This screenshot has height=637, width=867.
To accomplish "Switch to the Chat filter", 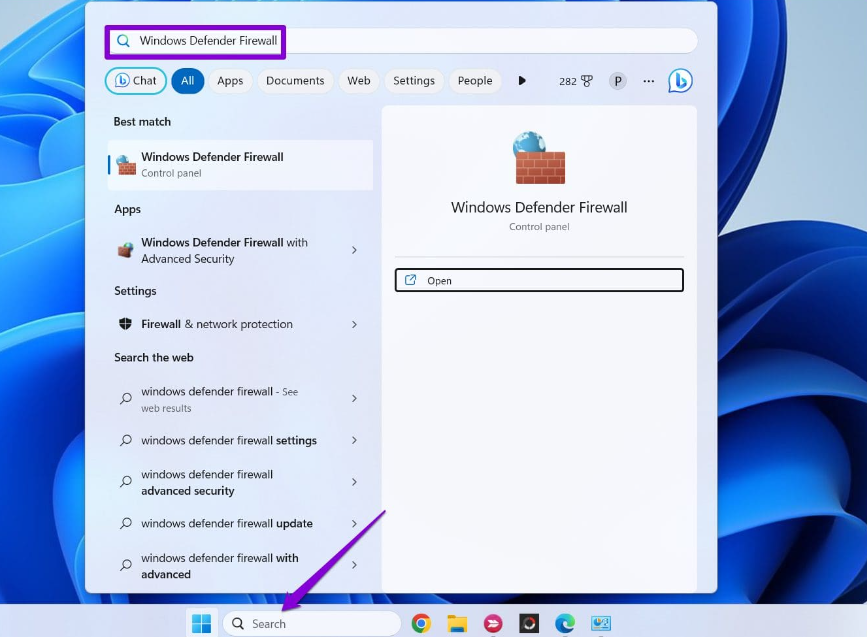I will (135, 81).
